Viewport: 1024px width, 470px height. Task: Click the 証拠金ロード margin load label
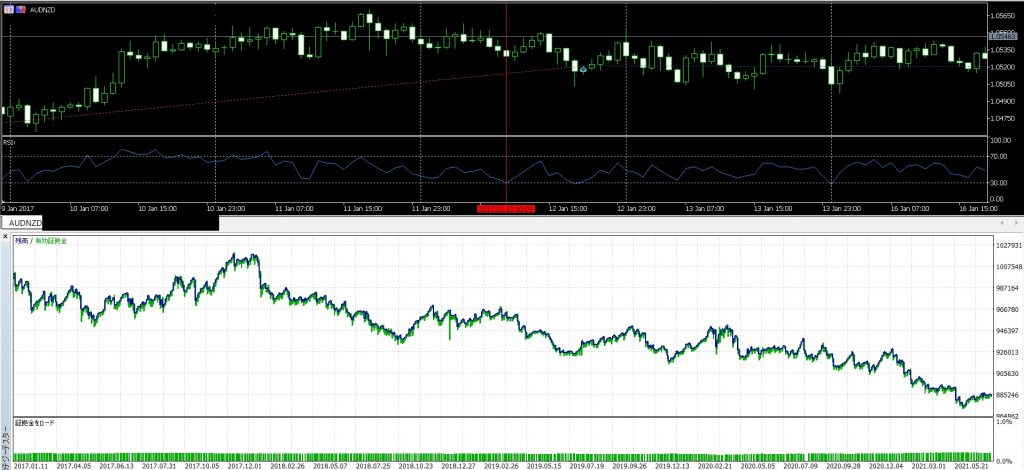(x=35, y=423)
